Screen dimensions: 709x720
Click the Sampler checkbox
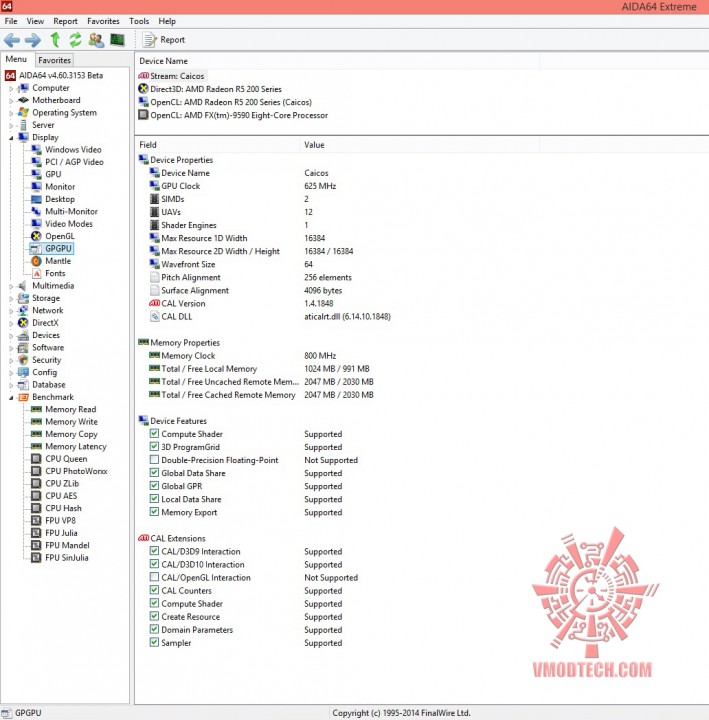[154, 642]
